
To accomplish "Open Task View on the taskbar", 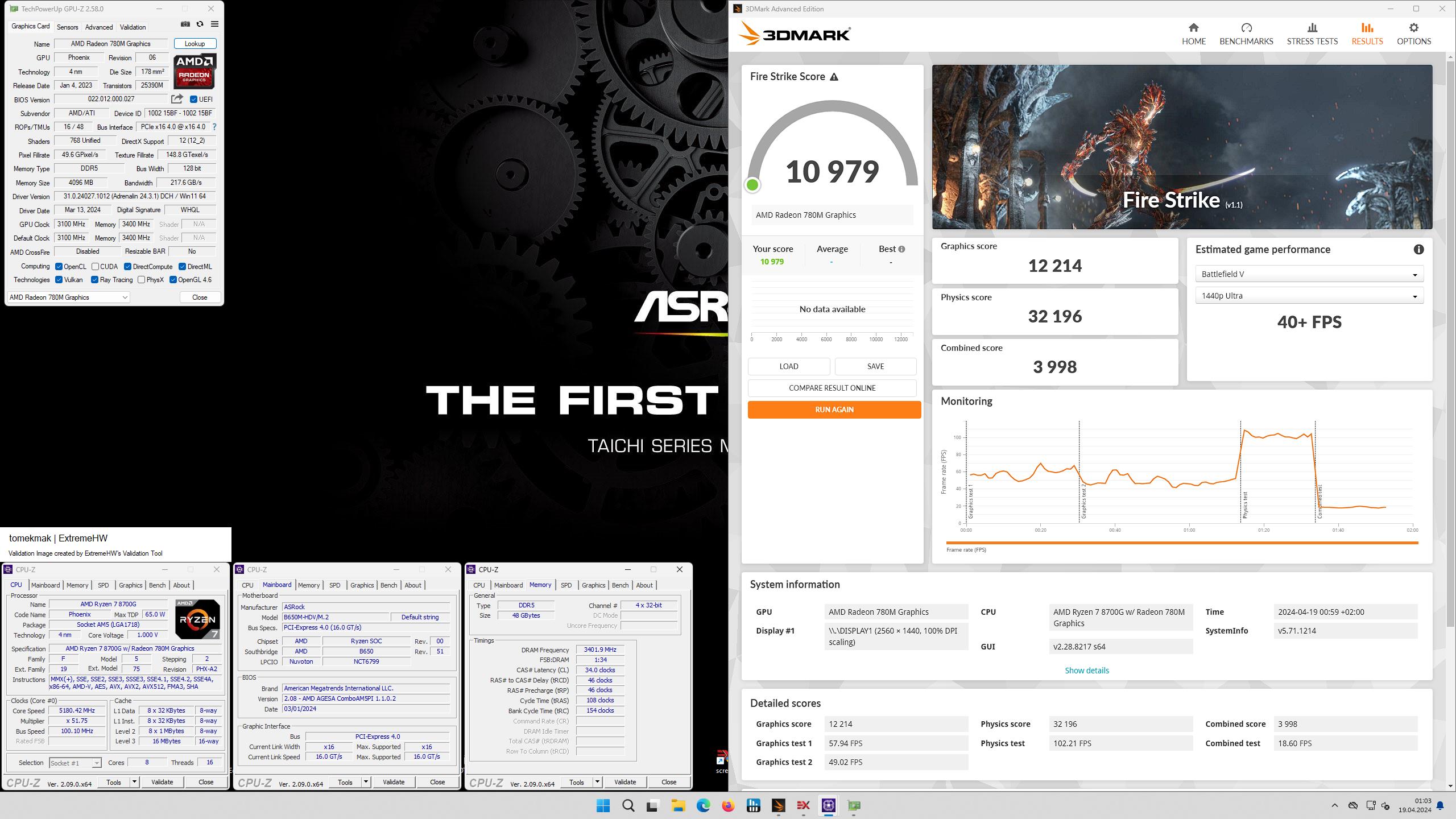I will click(x=653, y=805).
